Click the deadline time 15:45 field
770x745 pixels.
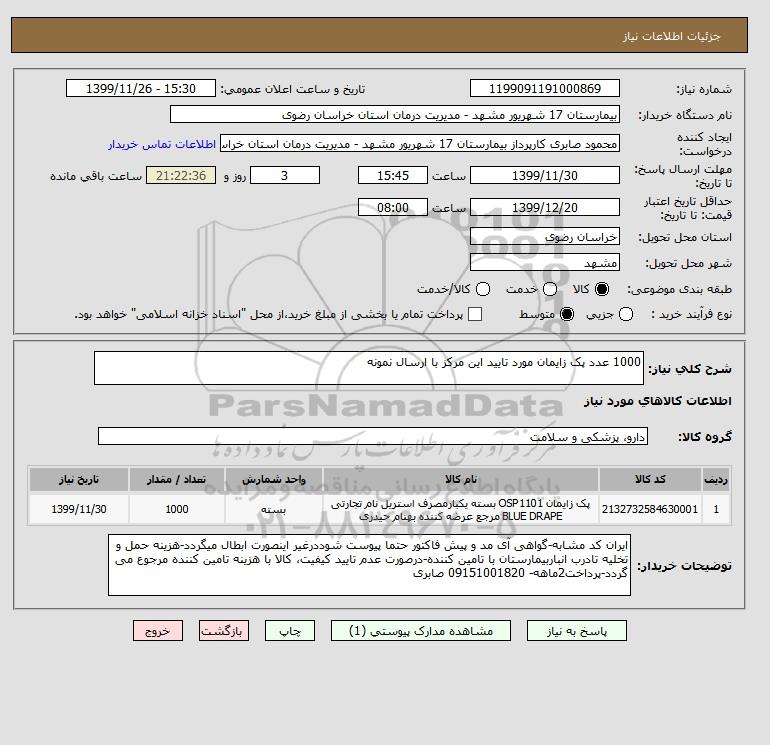pos(393,175)
